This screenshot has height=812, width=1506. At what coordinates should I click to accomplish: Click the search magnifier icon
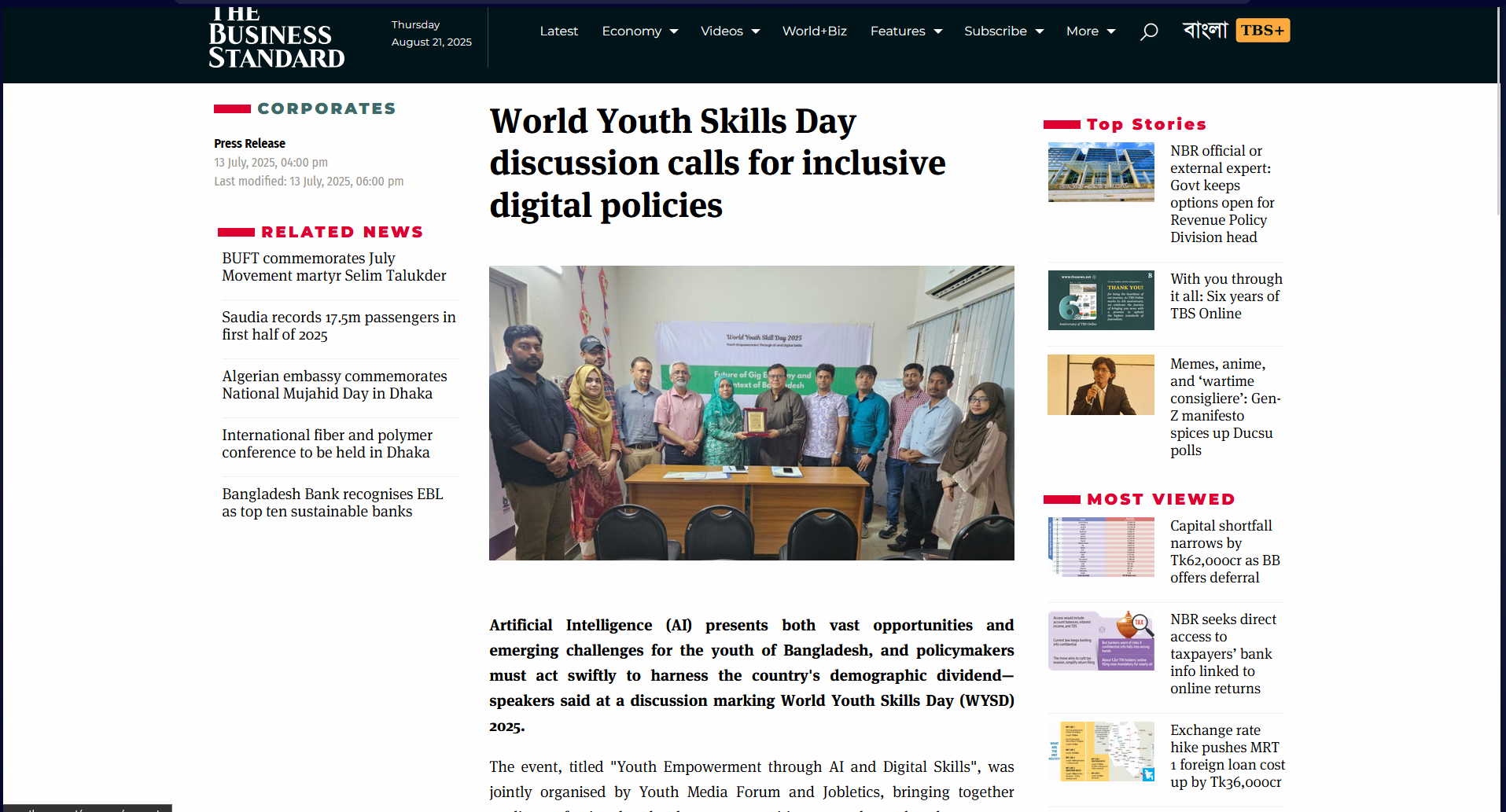pyautogui.click(x=1149, y=31)
